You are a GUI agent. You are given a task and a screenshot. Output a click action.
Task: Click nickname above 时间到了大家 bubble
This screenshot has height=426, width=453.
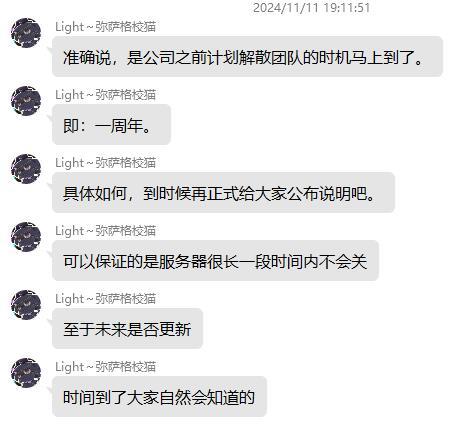tap(105, 367)
